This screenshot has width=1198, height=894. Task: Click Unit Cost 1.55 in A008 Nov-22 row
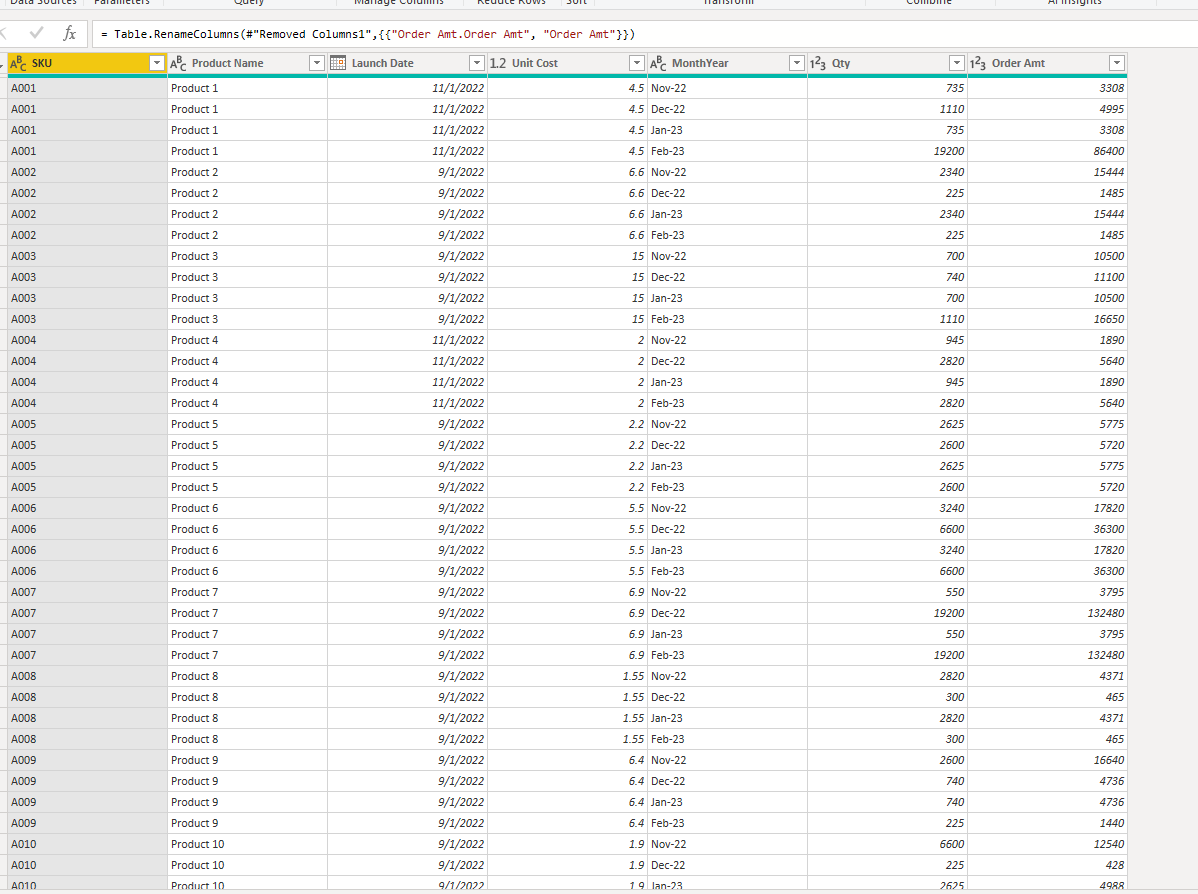point(567,676)
